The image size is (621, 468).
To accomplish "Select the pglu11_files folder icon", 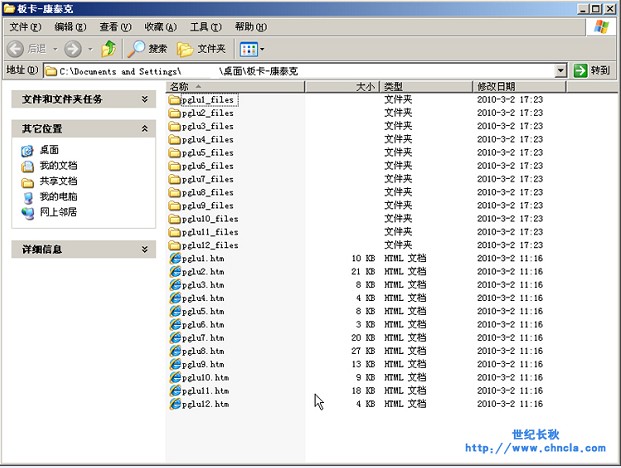I will 174,232.
